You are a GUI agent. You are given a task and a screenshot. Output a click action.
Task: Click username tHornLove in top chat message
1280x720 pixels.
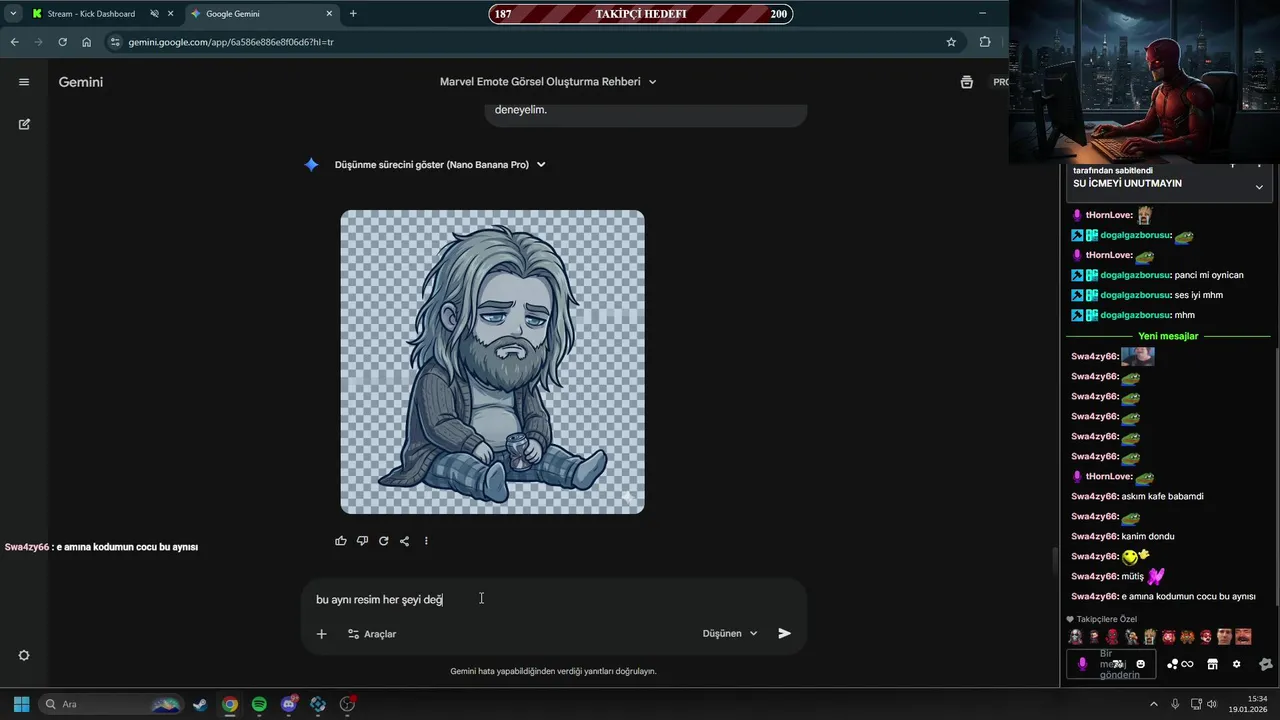pos(1108,215)
